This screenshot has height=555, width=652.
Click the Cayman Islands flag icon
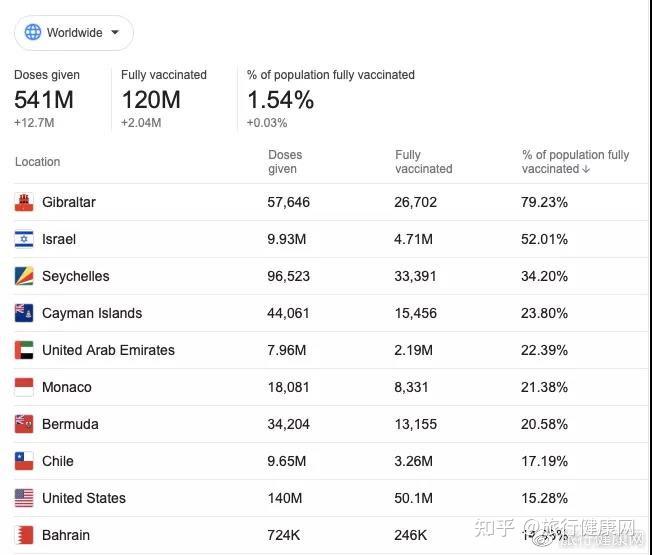tap(24, 313)
